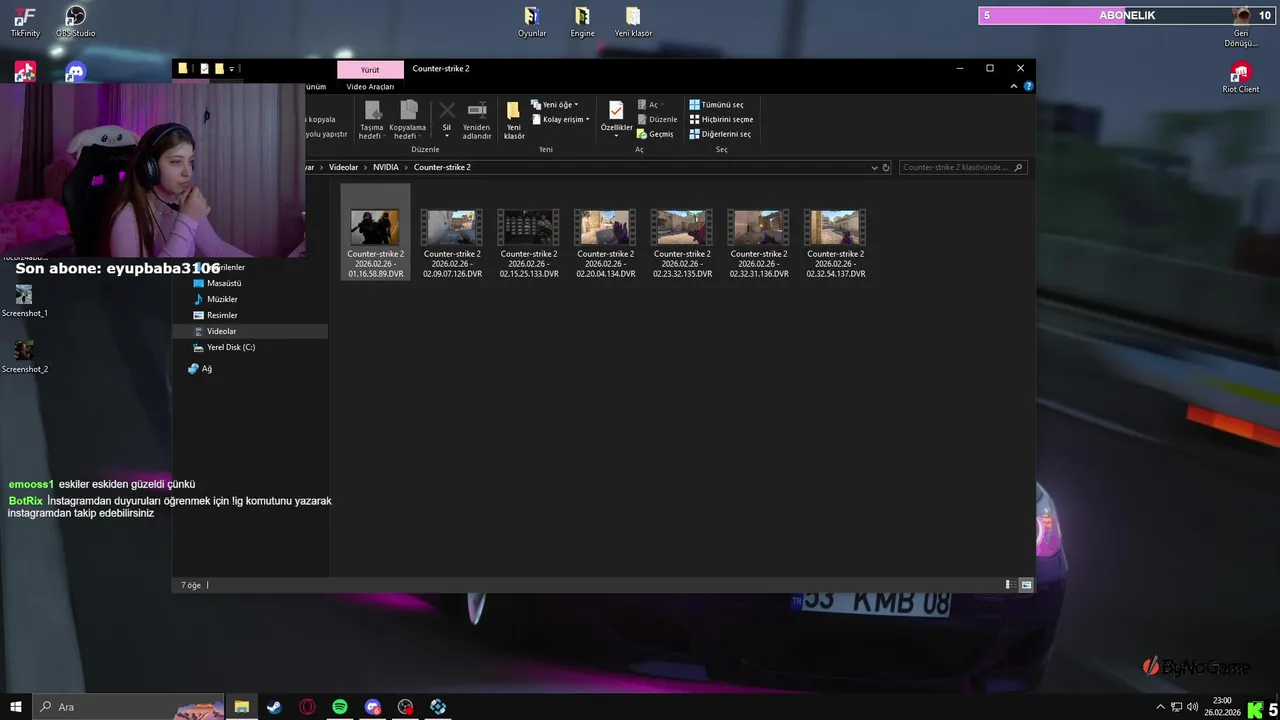Click the Videolar breadcrumb in address bar
Image resolution: width=1280 pixels, height=720 pixels.
(343, 167)
